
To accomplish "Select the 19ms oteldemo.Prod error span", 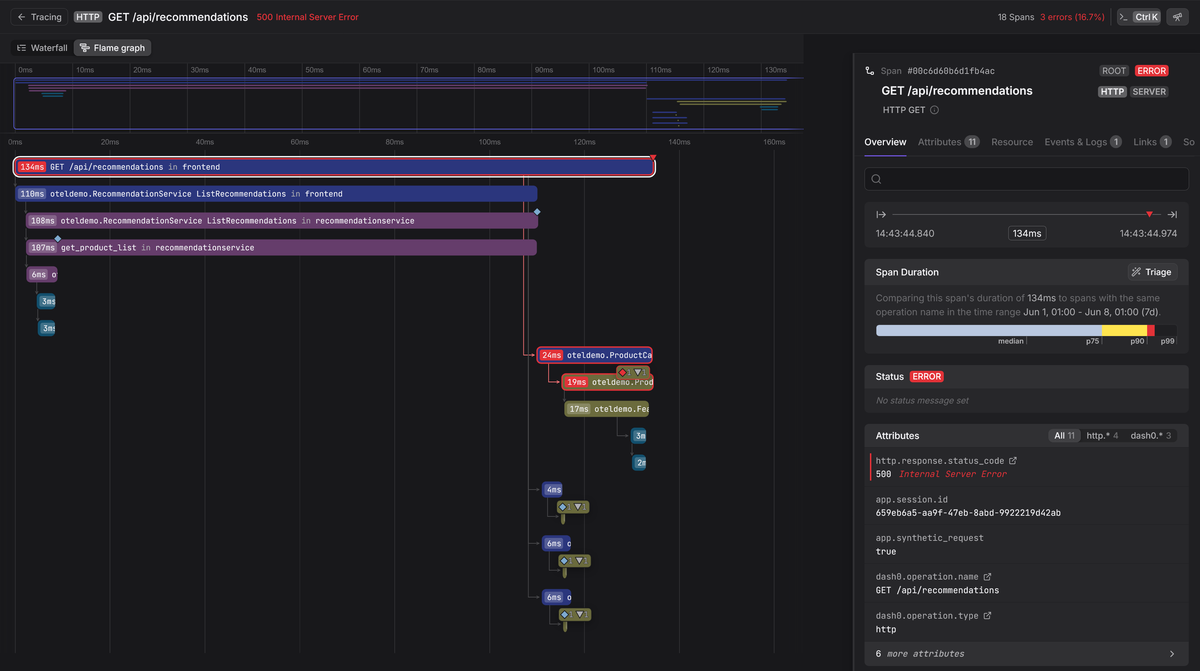I will point(606,382).
